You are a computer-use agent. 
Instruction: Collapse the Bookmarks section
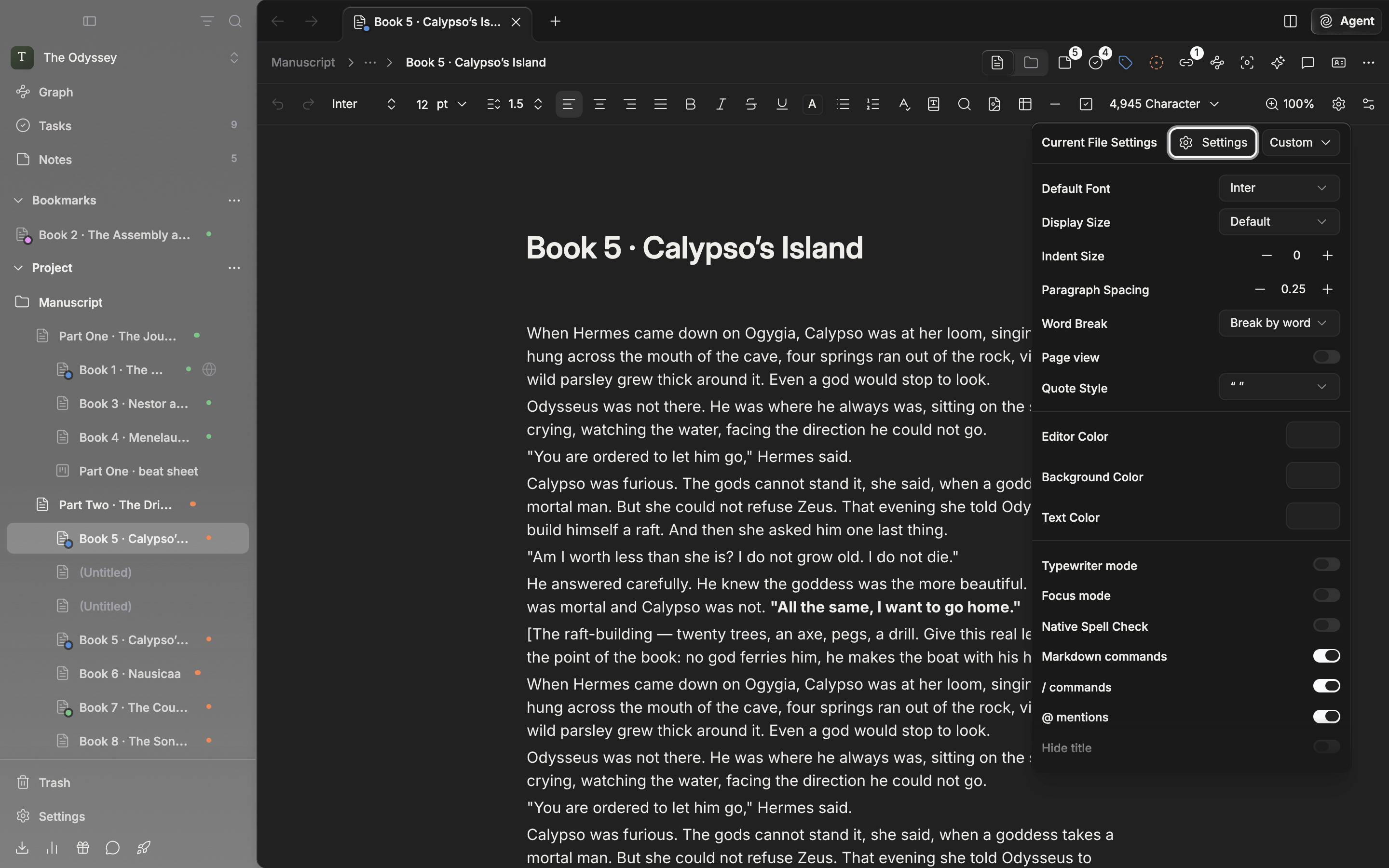(x=18, y=200)
